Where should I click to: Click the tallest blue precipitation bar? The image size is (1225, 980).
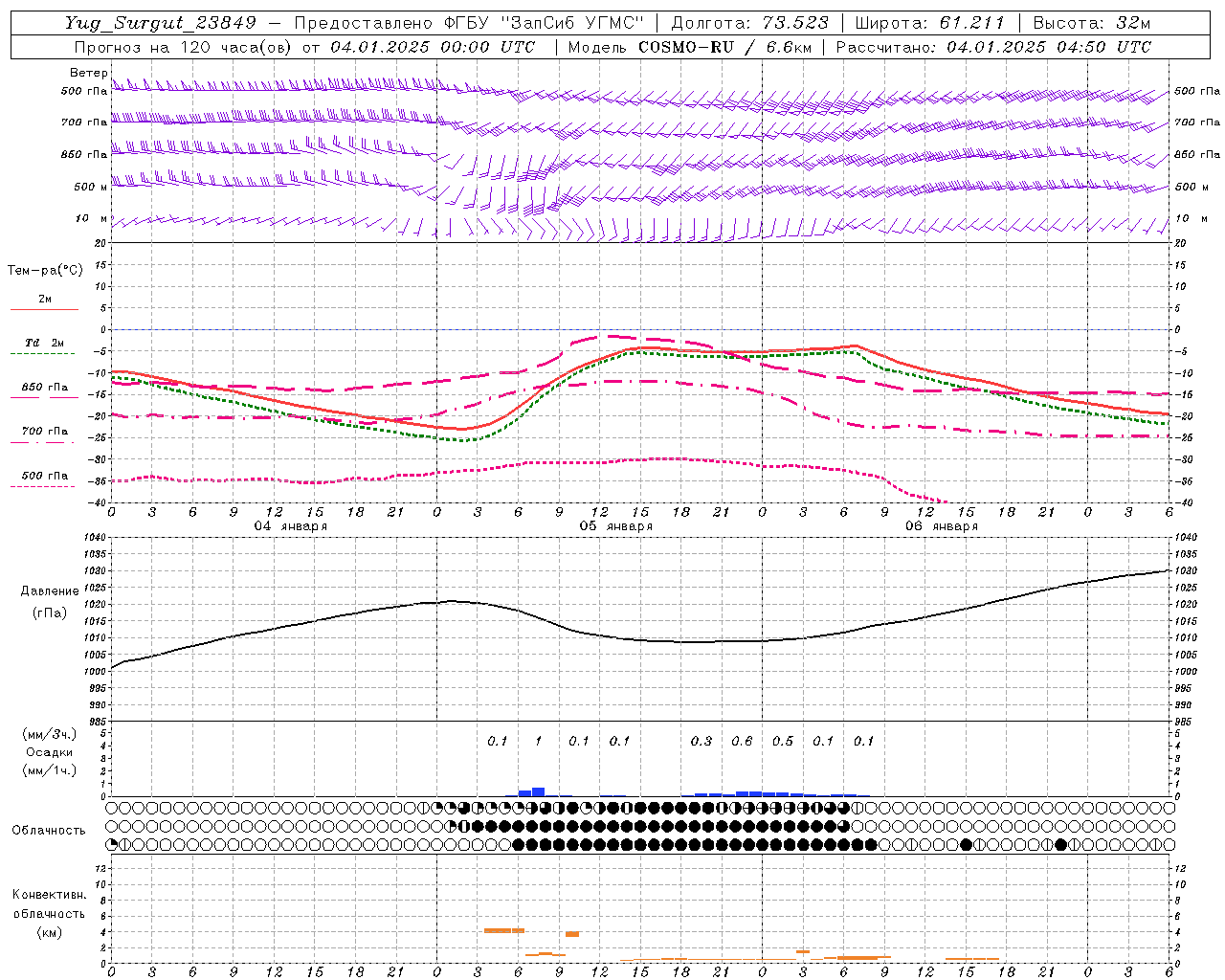(538, 791)
